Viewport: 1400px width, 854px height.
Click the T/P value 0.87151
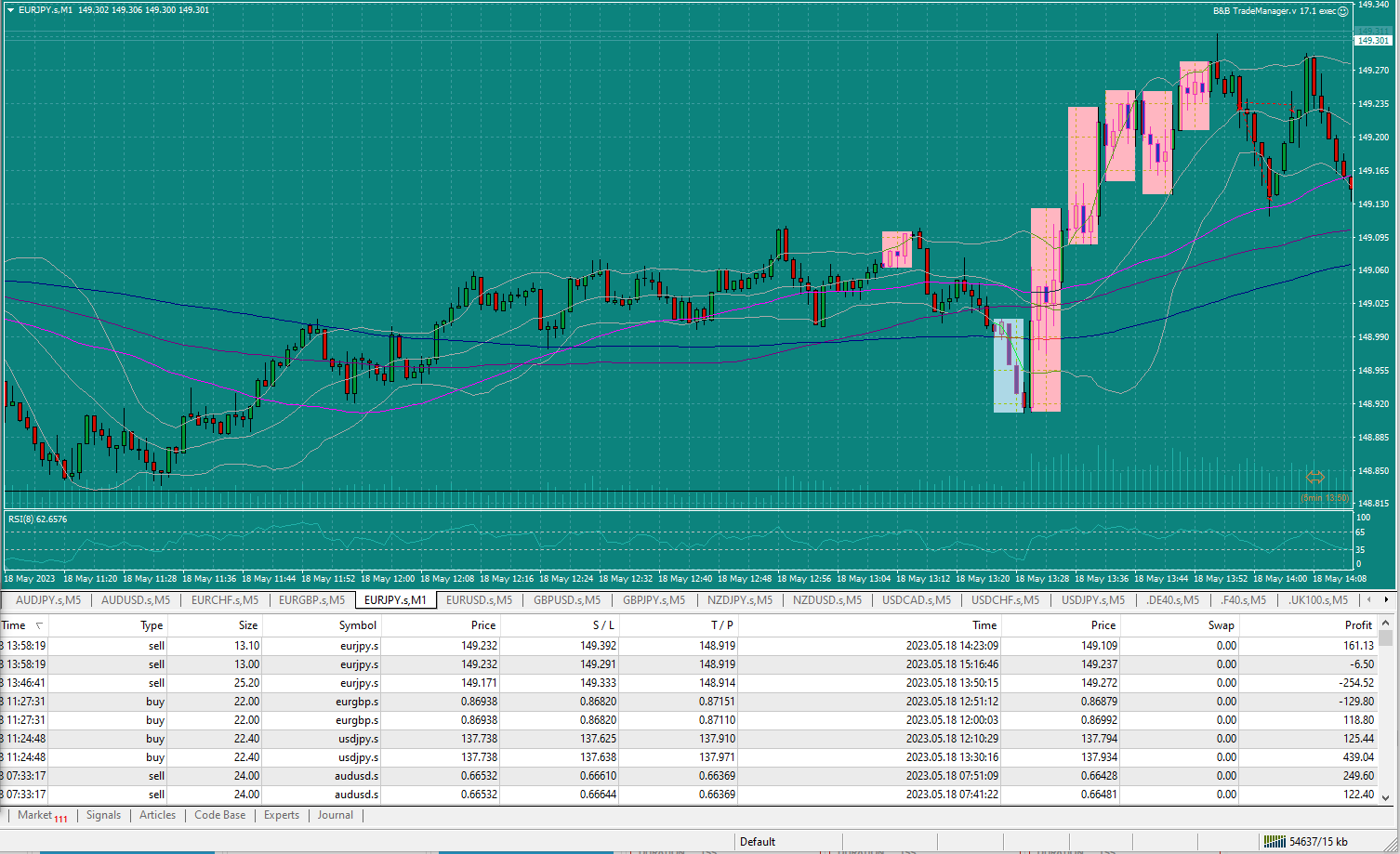(717, 702)
